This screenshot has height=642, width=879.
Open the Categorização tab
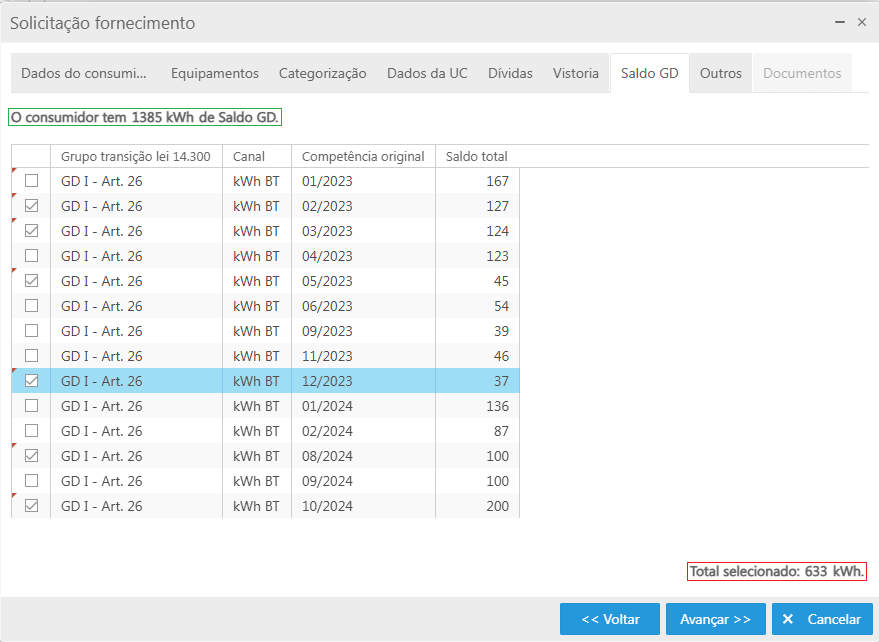point(322,73)
